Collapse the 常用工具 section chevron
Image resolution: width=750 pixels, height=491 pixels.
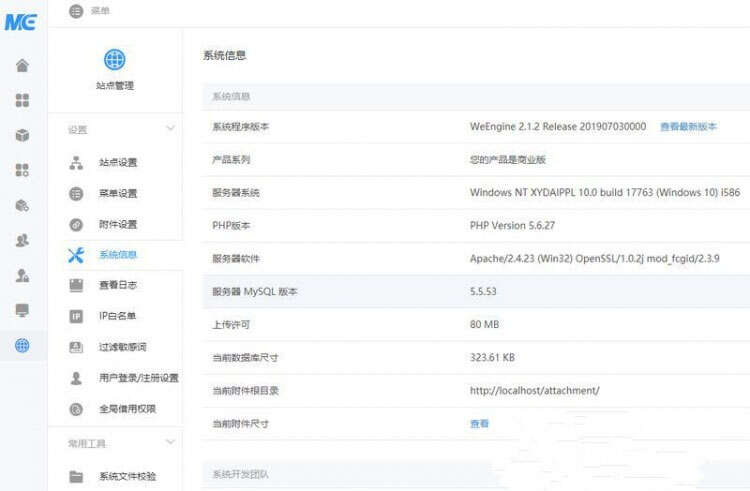[x=170, y=443]
